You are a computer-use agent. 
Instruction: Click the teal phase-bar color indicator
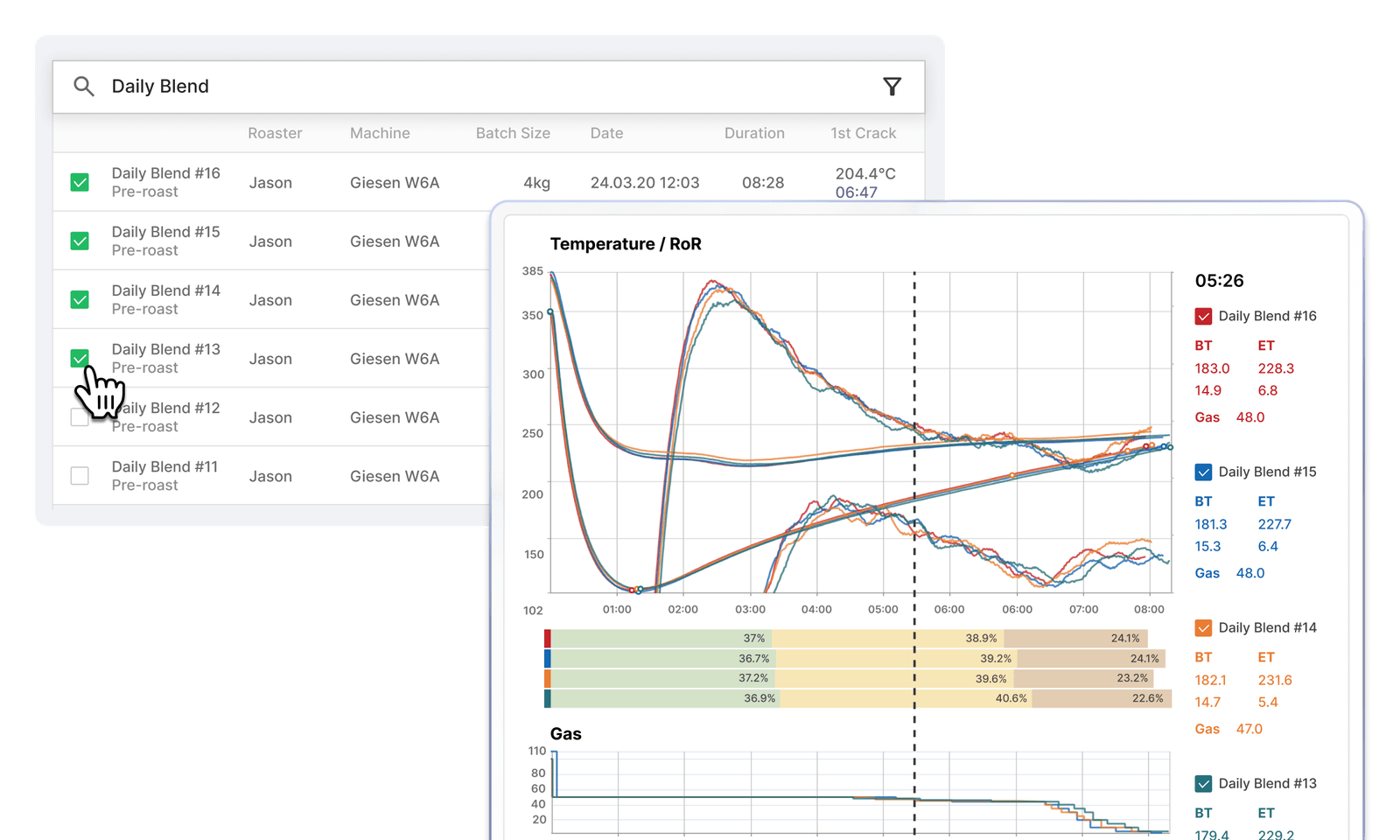(x=547, y=698)
